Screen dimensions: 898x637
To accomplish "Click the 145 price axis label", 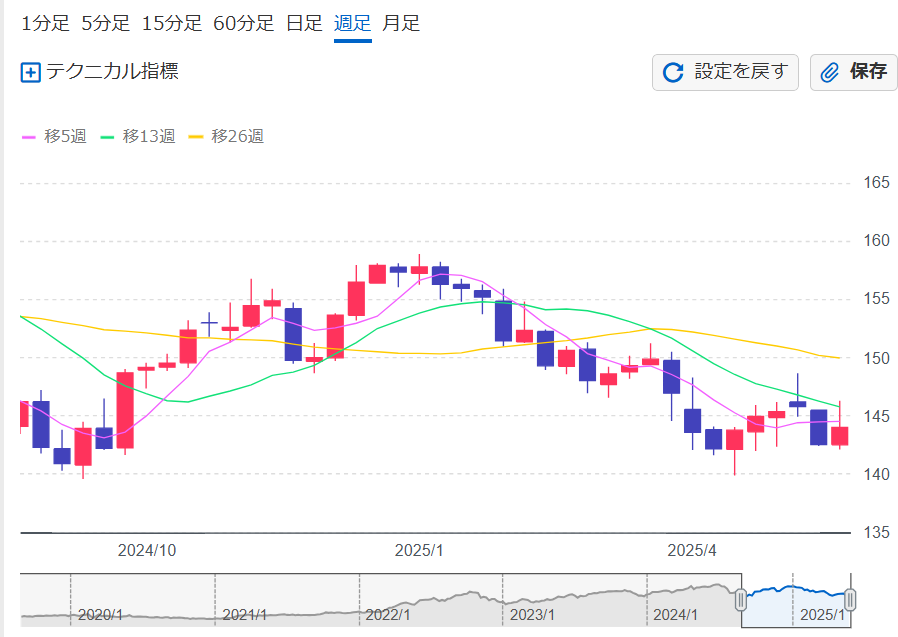I will tap(877, 416).
